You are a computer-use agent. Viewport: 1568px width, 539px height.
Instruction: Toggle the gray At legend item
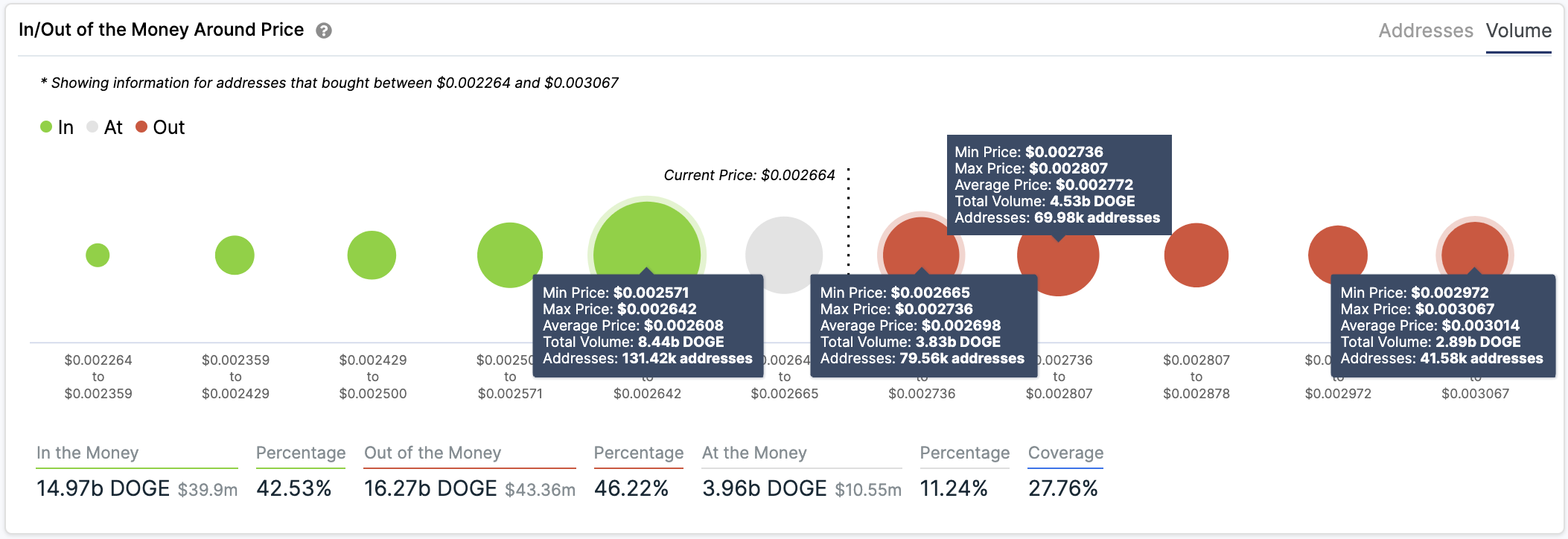click(x=104, y=127)
